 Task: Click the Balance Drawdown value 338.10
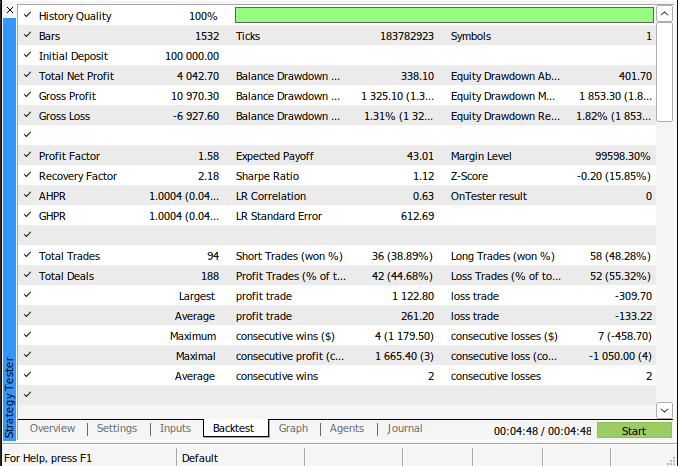417,76
